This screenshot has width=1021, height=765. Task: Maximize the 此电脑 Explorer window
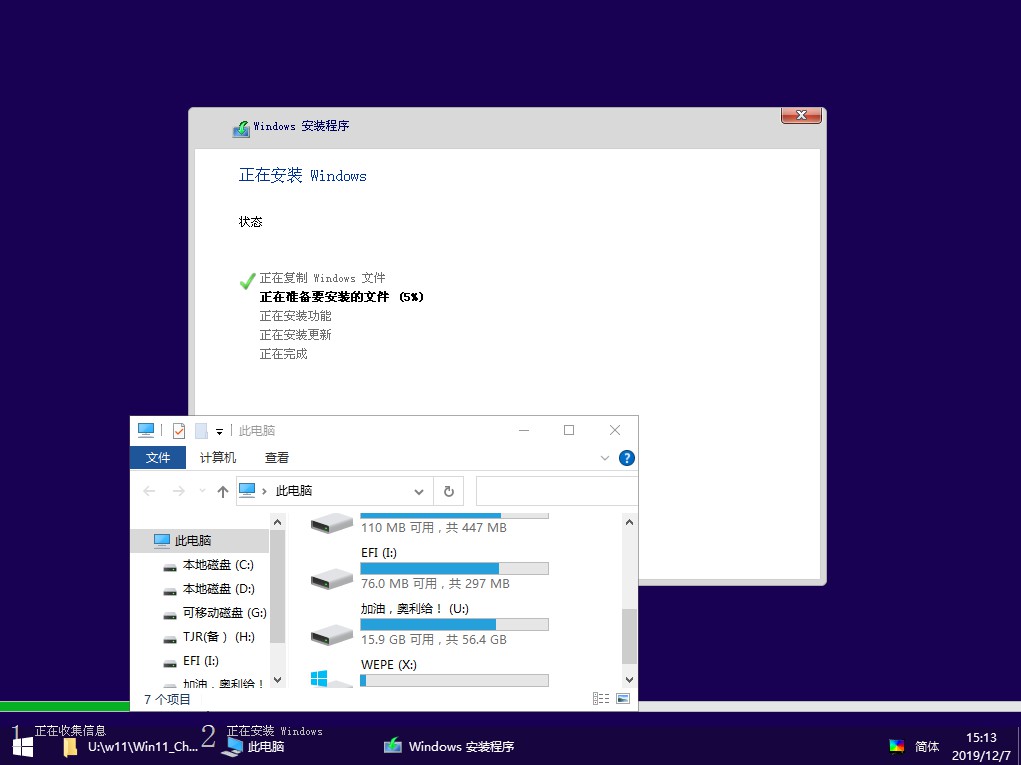pyautogui.click(x=569, y=430)
